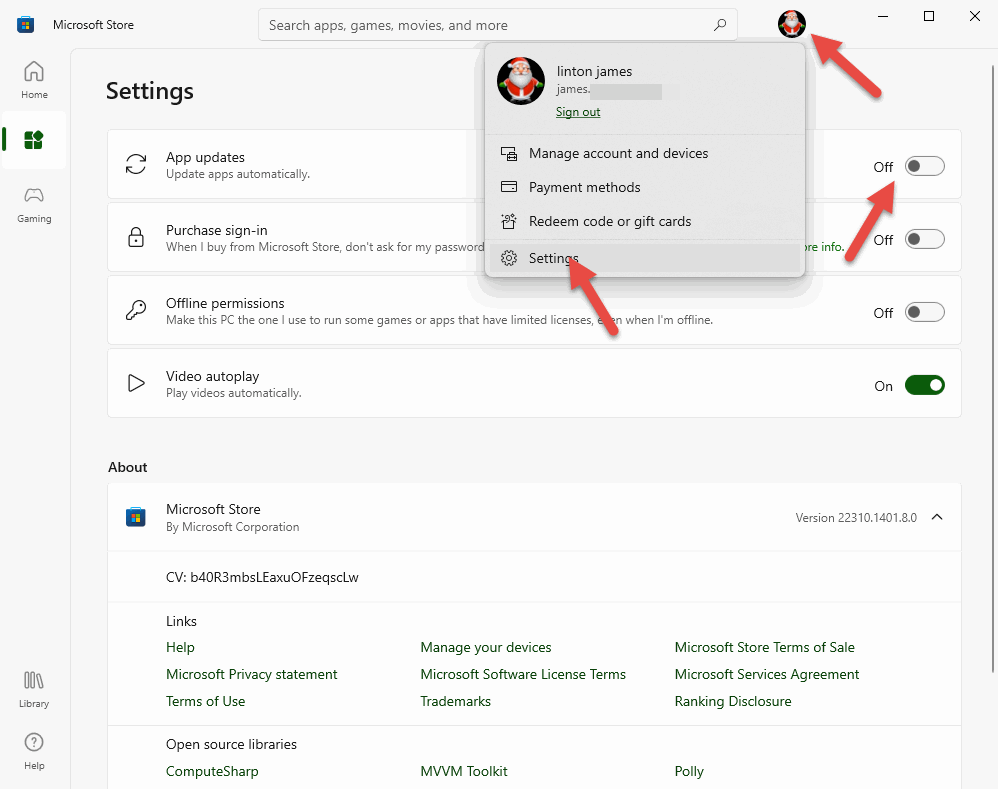Open Microsoft Privacy statement link
Viewport: 998px width, 789px height.
(x=251, y=674)
